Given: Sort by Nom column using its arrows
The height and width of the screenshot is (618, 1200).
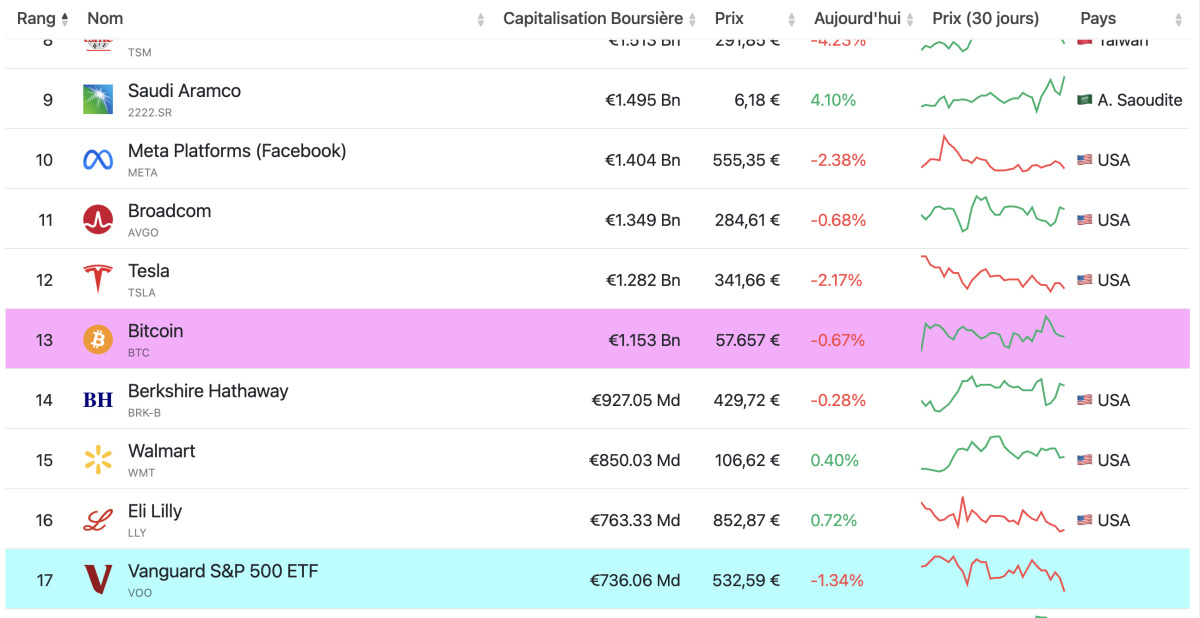Looking at the screenshot, I should pyautogui.click(x=481, y=19).
